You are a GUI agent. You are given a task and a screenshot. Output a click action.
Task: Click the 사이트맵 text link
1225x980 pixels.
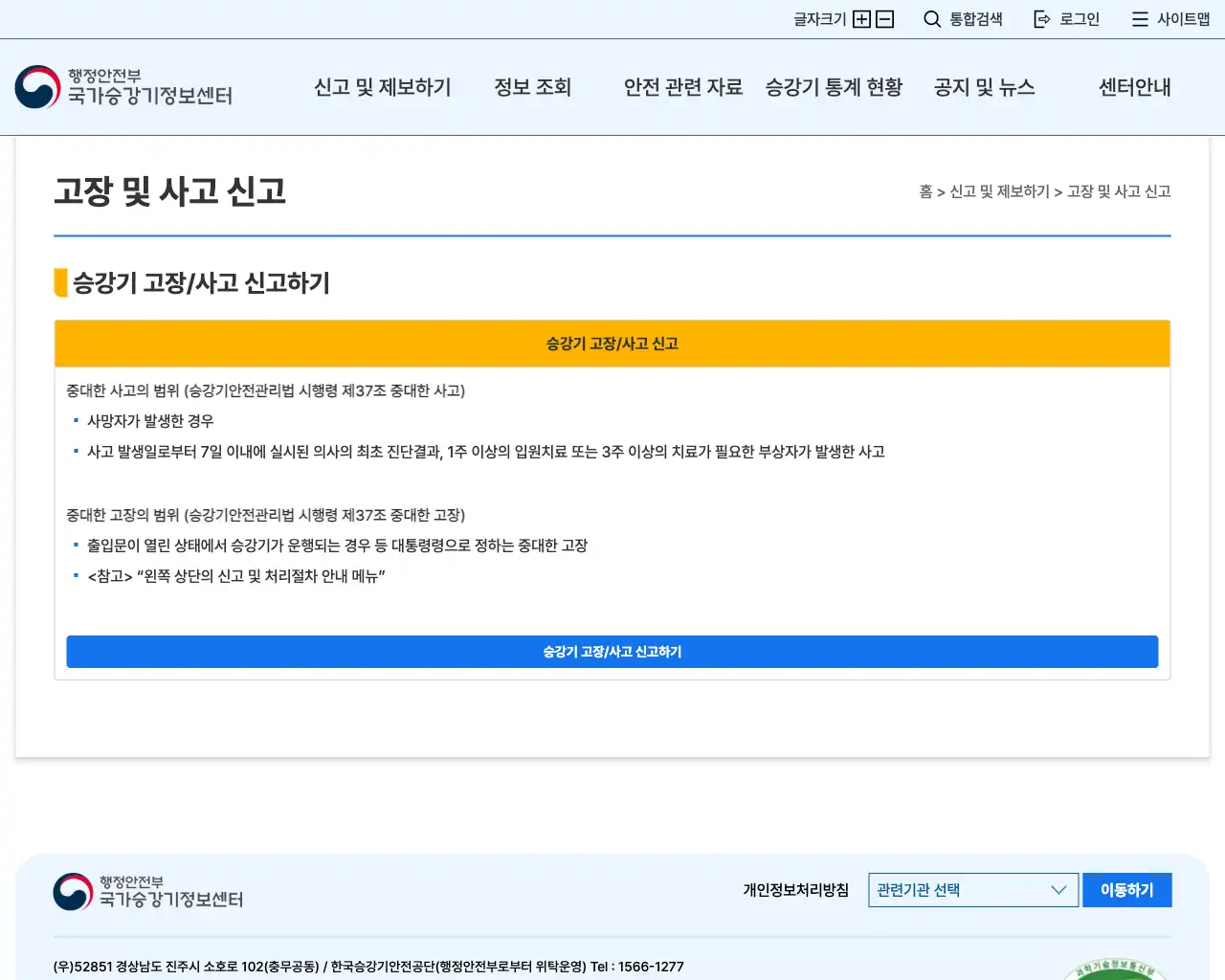point(1184,19)
